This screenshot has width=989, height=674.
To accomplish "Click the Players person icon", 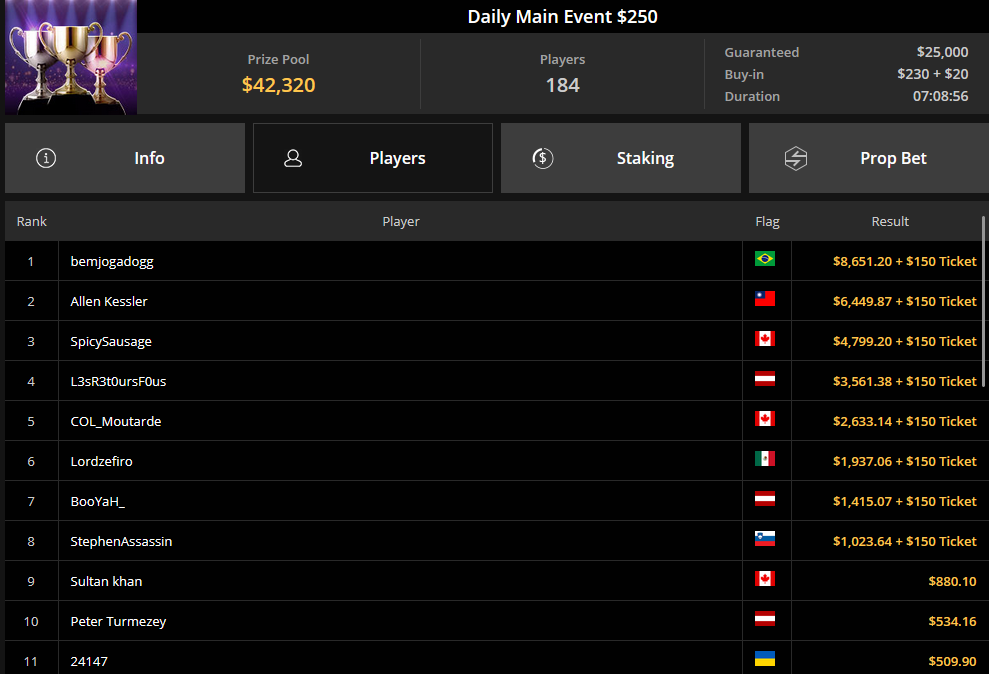I will (x=293, y=158).
